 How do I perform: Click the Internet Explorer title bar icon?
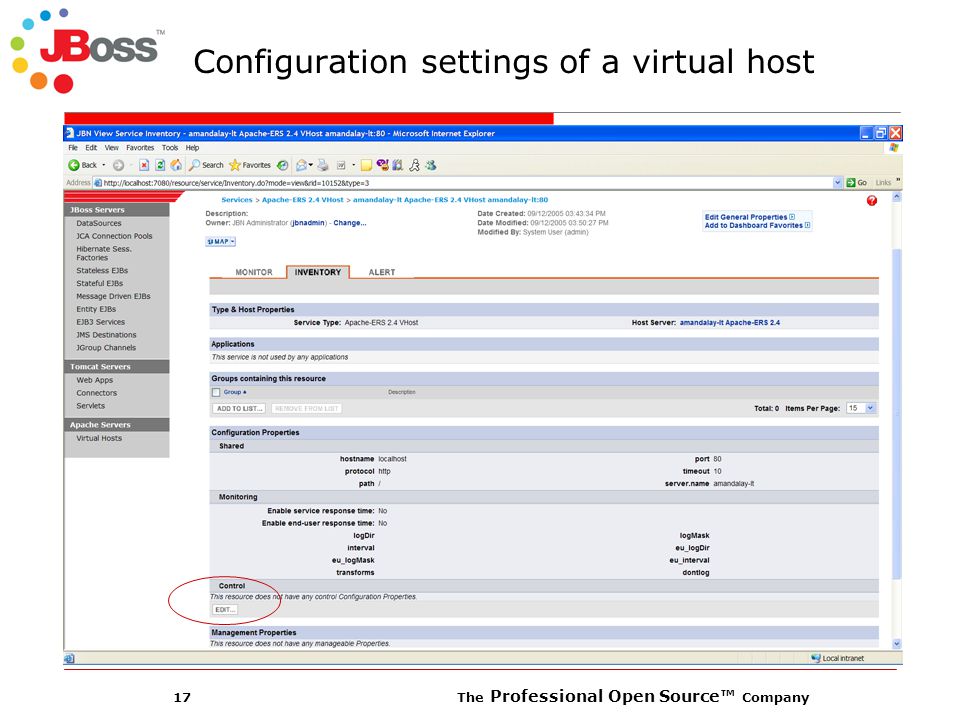click(x=70, y=133)
